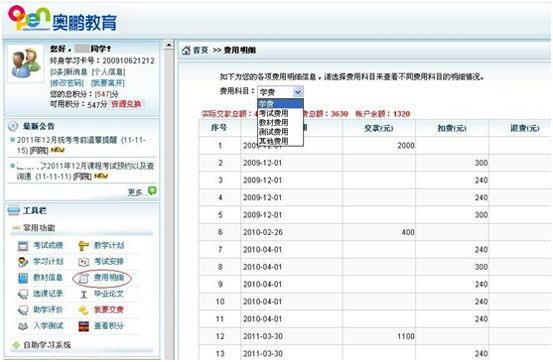Click the 我要交费 coins icon
This screenshot has height=362, width=553.
[83, 310]
